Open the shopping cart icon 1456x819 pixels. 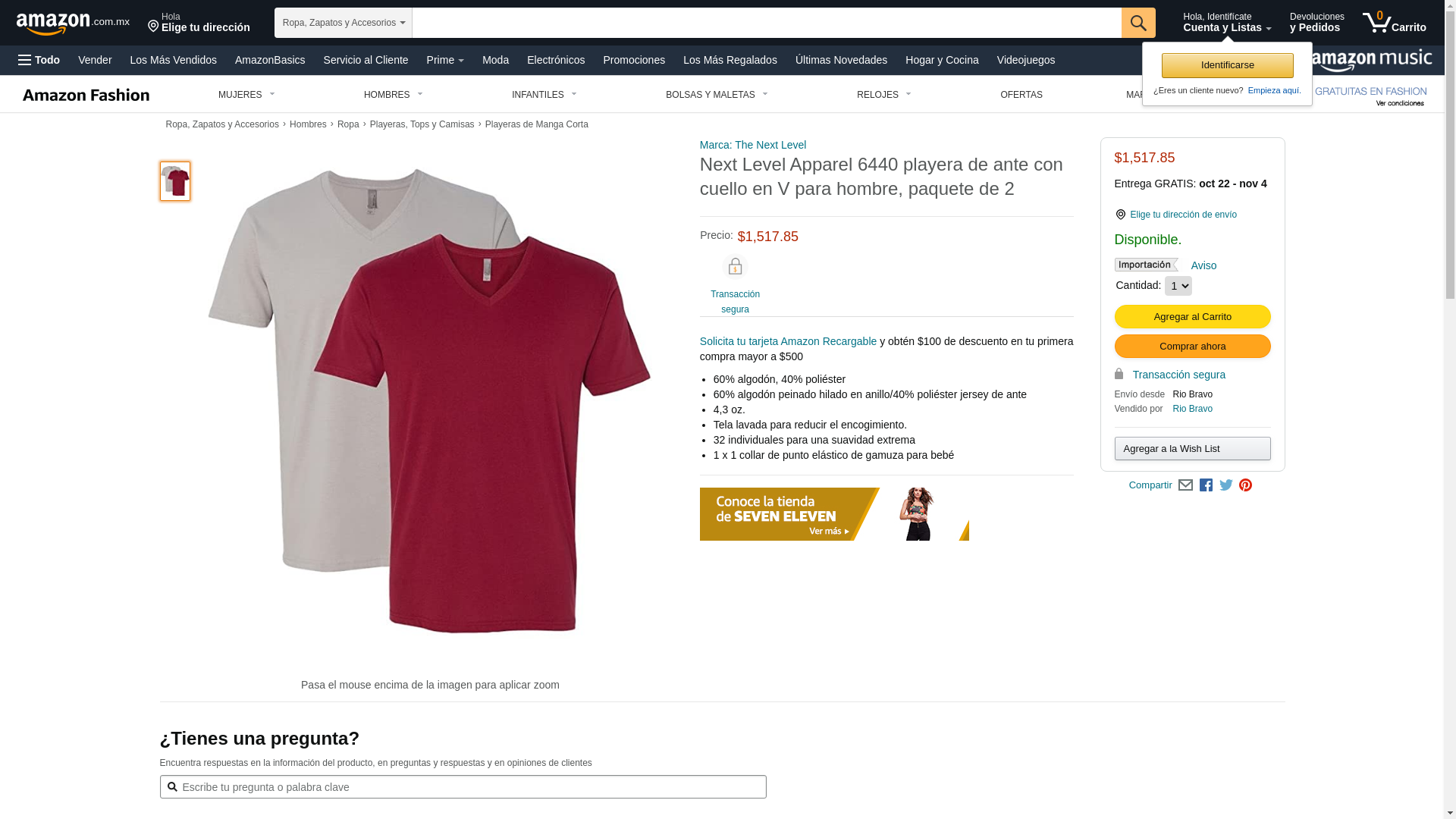click(x=1394, y=22)
